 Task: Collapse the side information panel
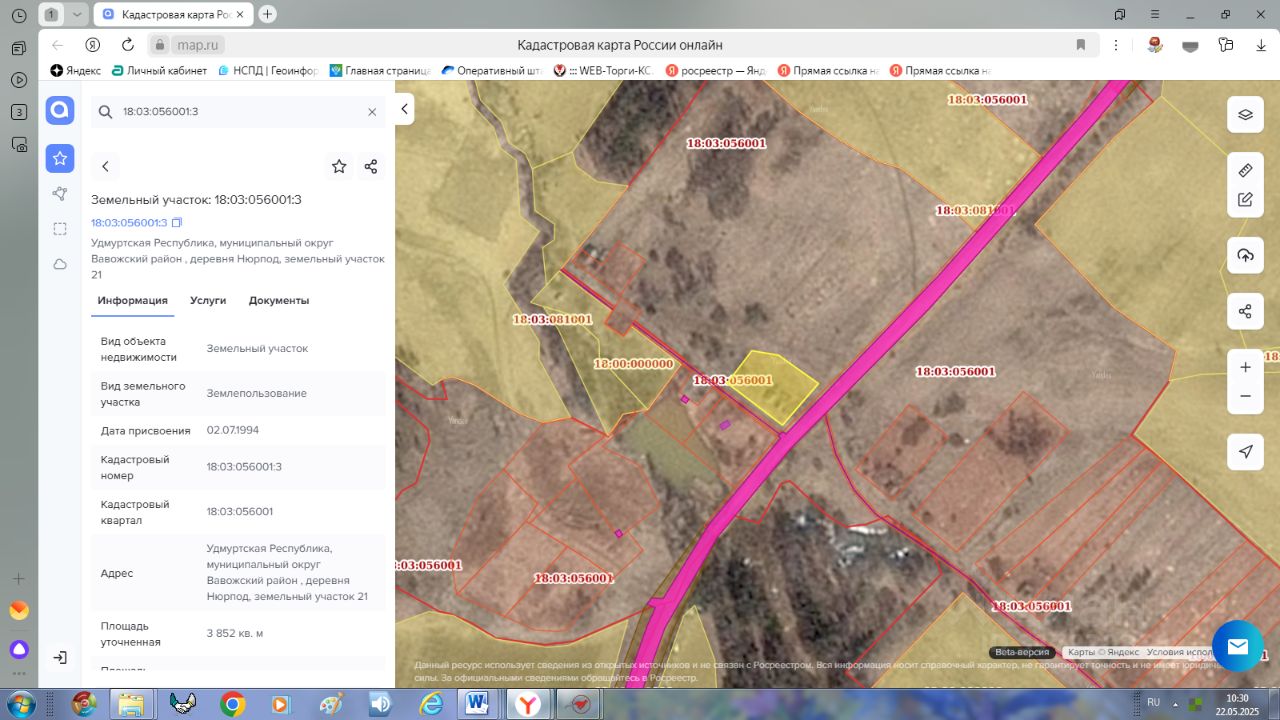click(x=404, y=108)
